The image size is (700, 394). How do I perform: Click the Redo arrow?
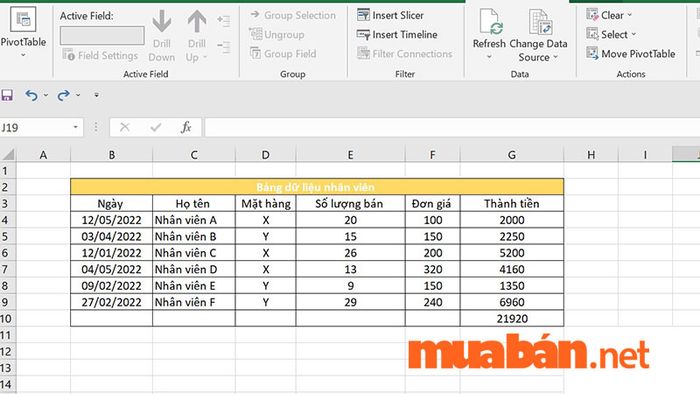pos(63,95)
